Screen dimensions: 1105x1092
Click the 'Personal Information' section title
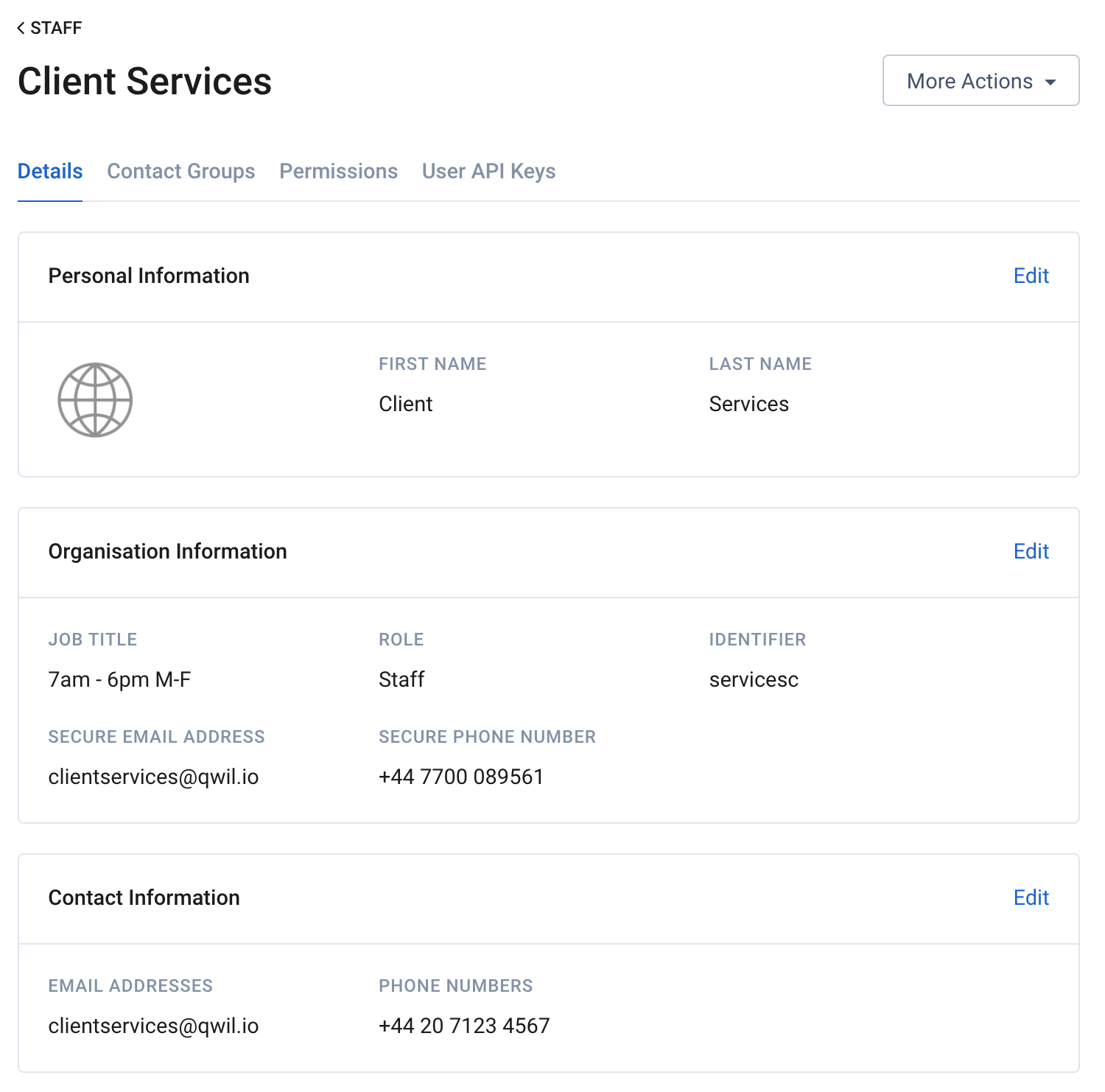tap(149, 276)
